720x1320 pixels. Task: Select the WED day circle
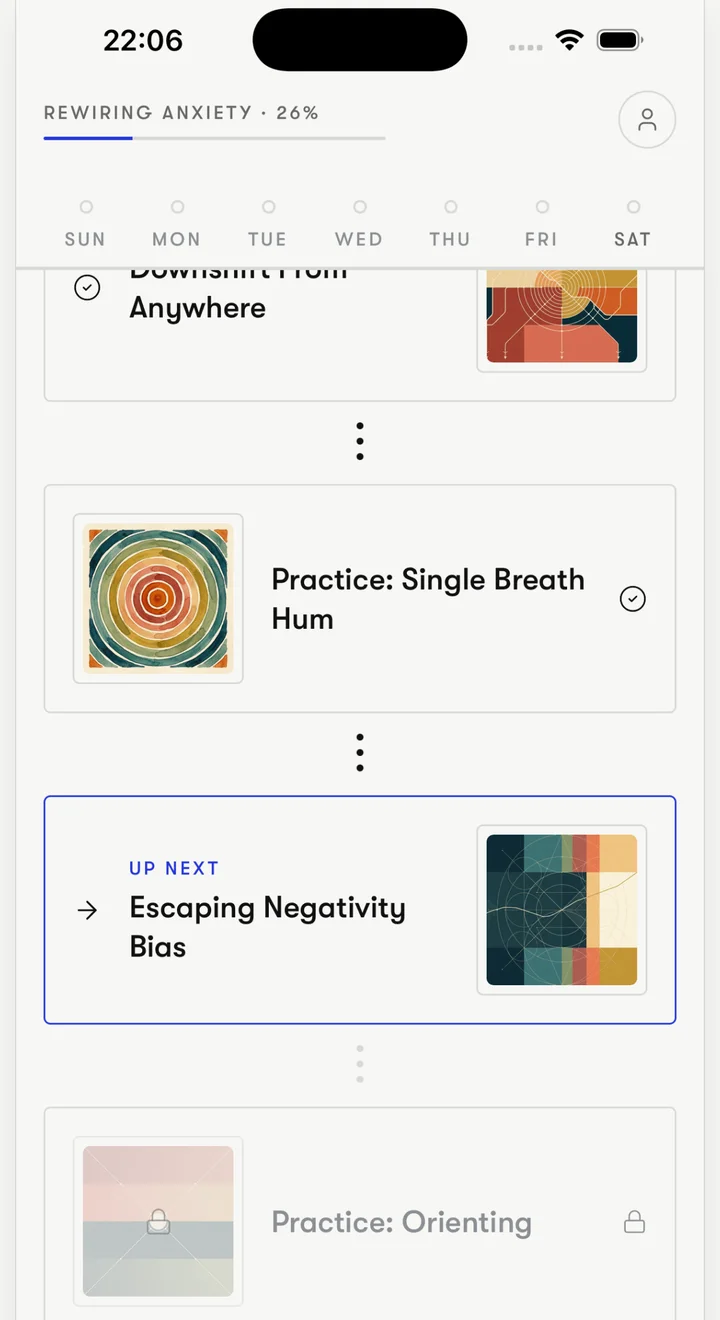pyautogui.click(x=360, y=207)
